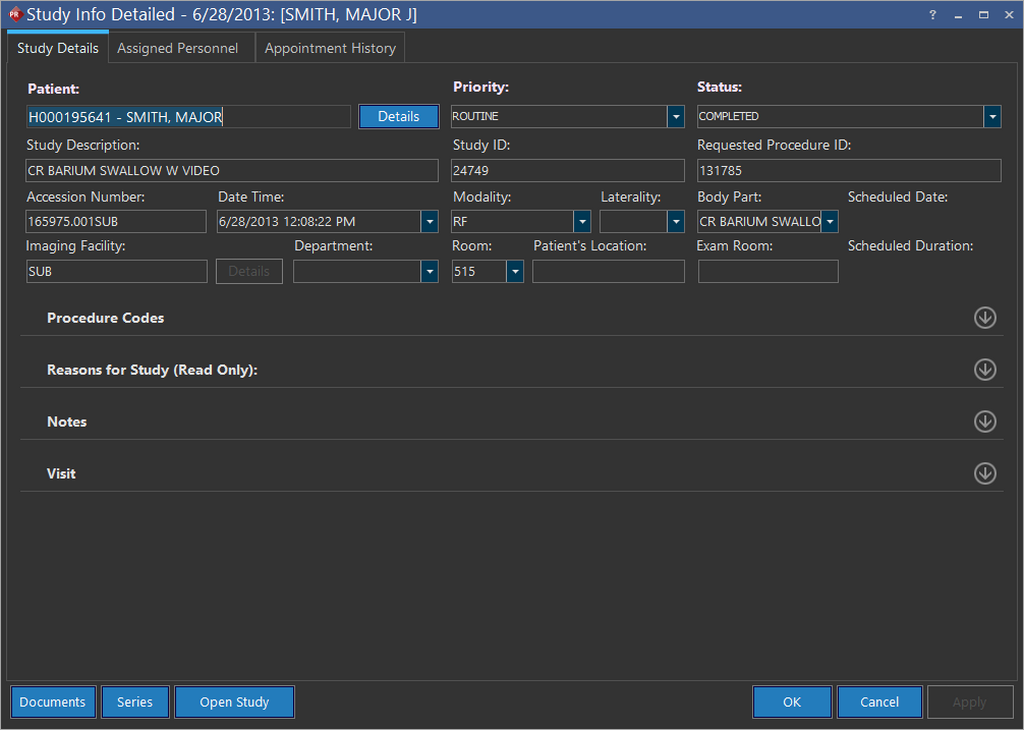Click the Open Study button
Screen dimensions: 1024x730
click(234, 702)
